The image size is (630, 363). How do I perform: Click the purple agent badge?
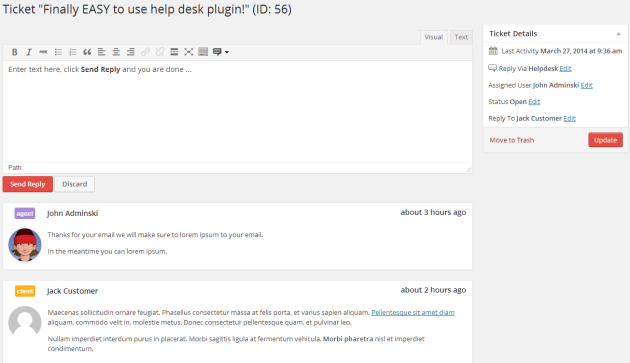click(x=25, y=213)
